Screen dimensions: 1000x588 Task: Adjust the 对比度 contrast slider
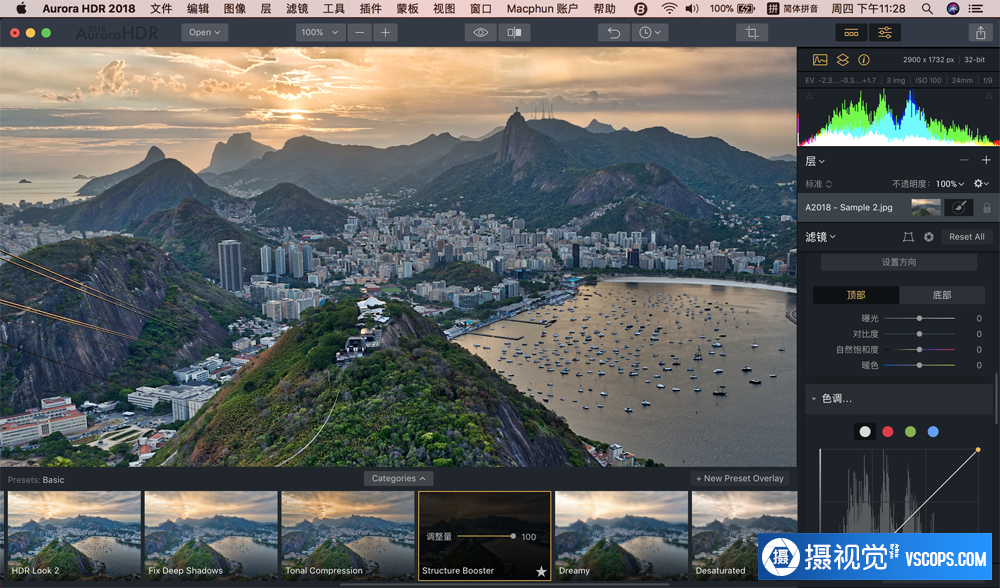tap(919, 334)
